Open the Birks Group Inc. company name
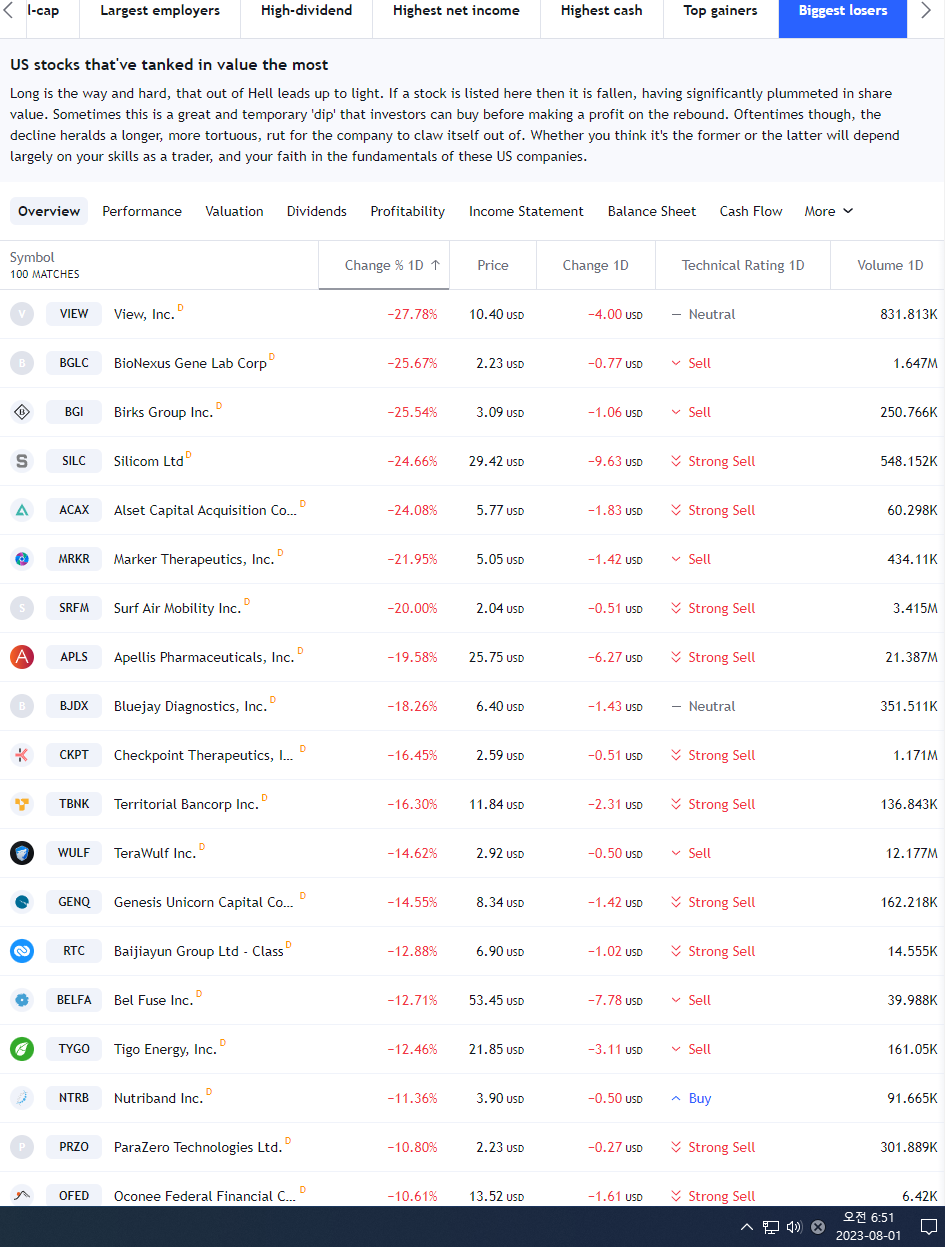 163,412
